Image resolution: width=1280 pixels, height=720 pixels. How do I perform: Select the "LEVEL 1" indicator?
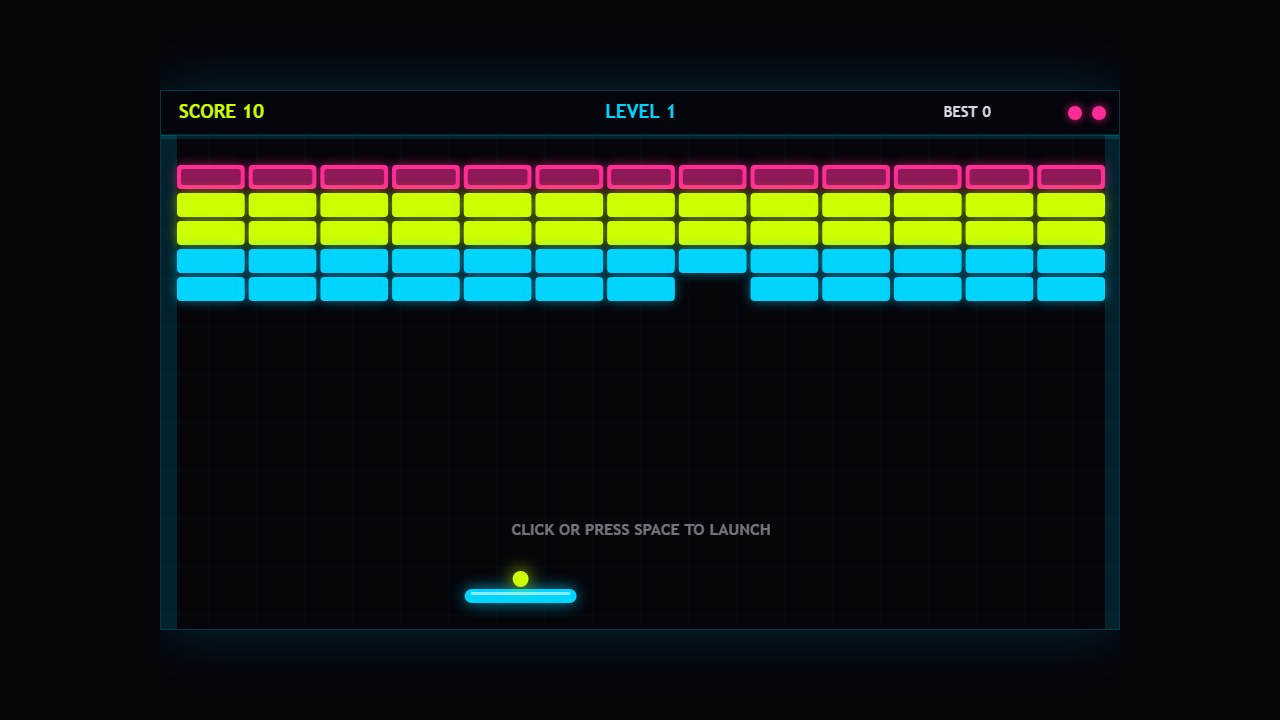[x=640, y=112]
